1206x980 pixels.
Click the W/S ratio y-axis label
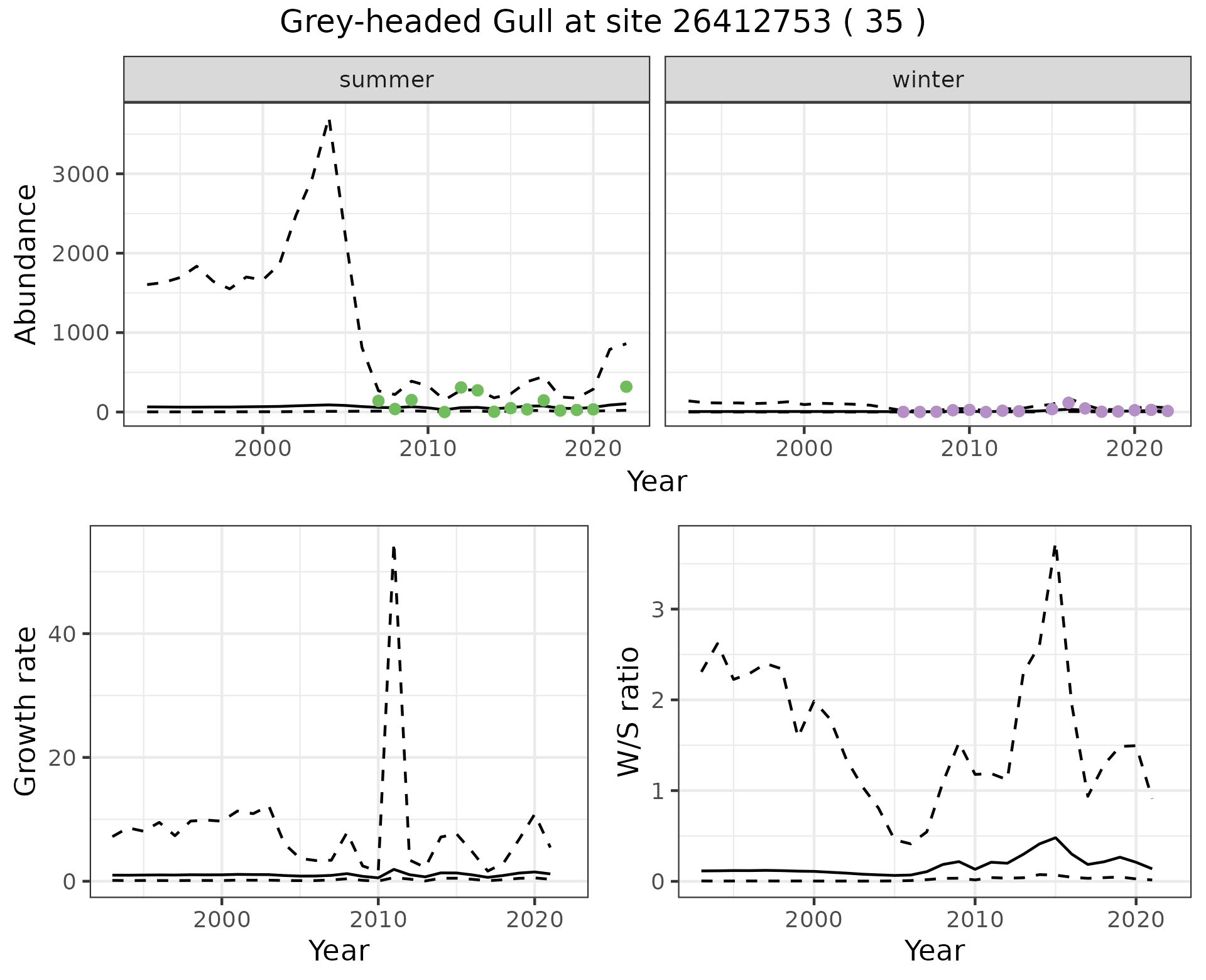coord(627,711)
